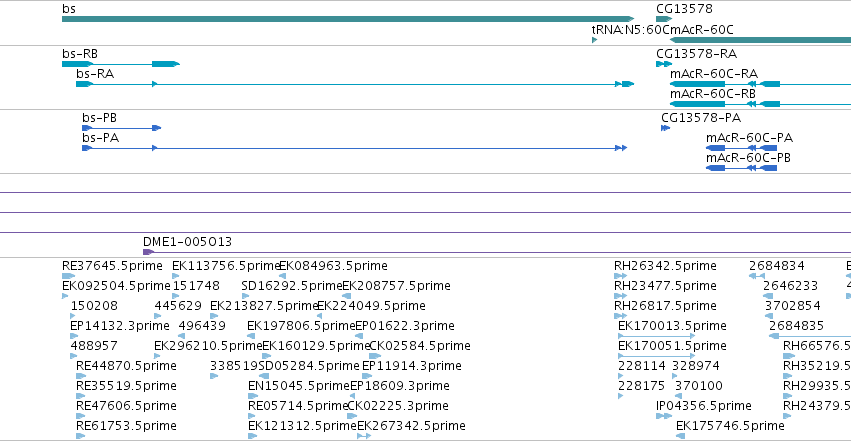
Task: Click the 151748 feature label
Action: click(196, 286)
